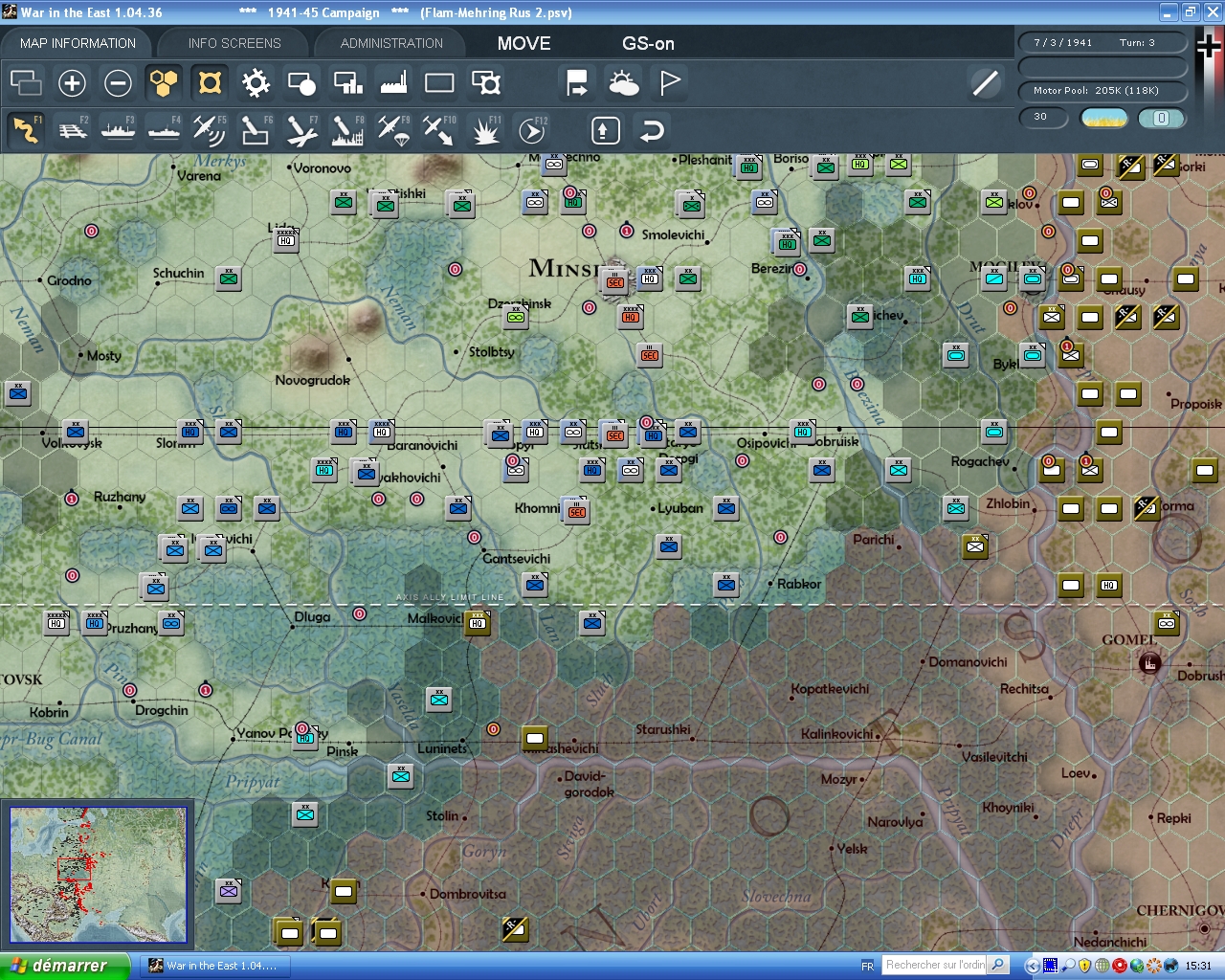This screenshot has width=1225, height=980.
Task: Click the pale blue 0 indicator pill
Action: click(1161, 118)
